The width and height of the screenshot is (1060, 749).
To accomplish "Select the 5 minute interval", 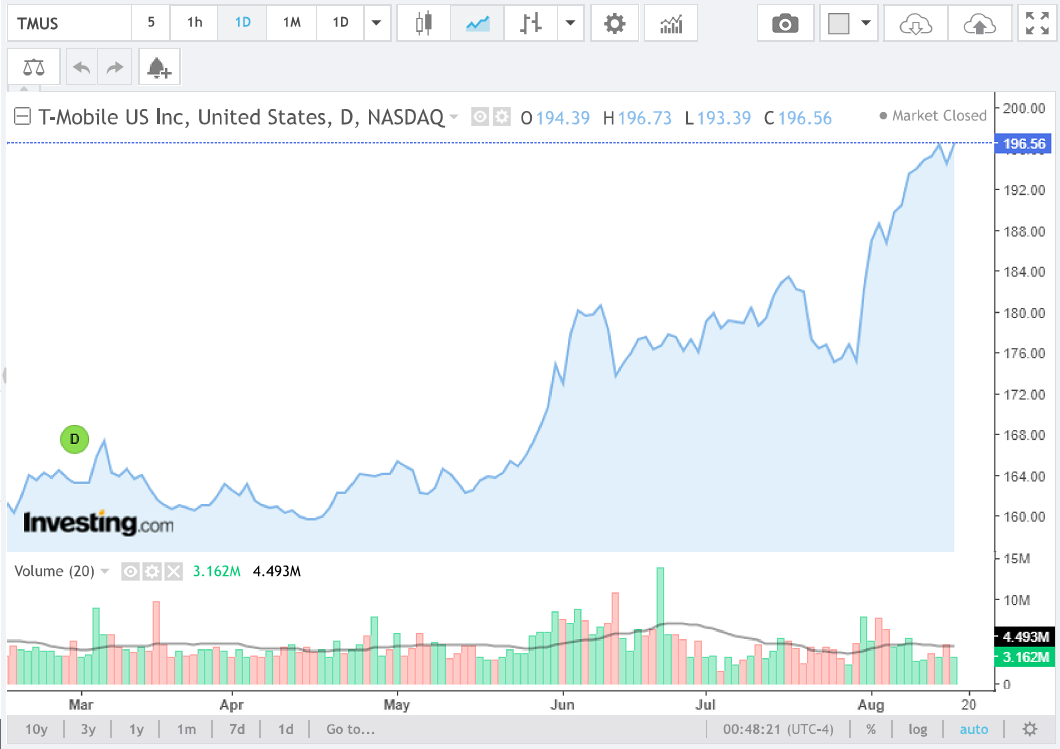I will (151, 23).
